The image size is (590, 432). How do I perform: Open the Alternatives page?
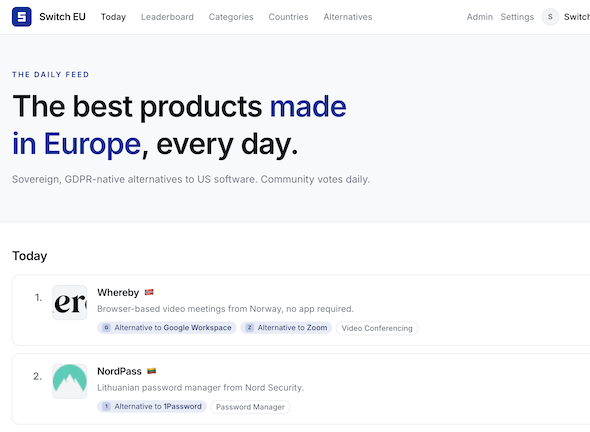point(348,17)
